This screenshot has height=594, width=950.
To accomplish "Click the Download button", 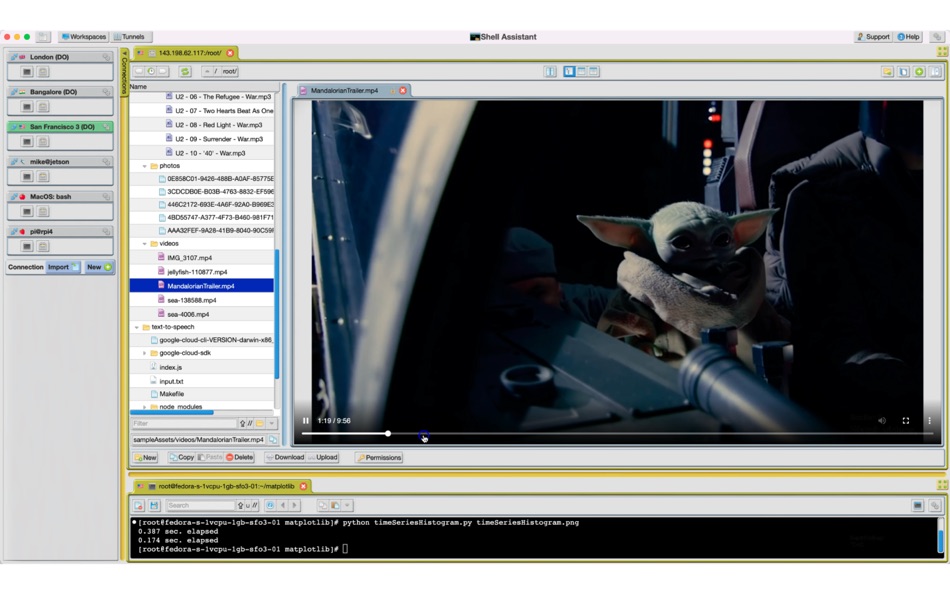I will 285,458.
